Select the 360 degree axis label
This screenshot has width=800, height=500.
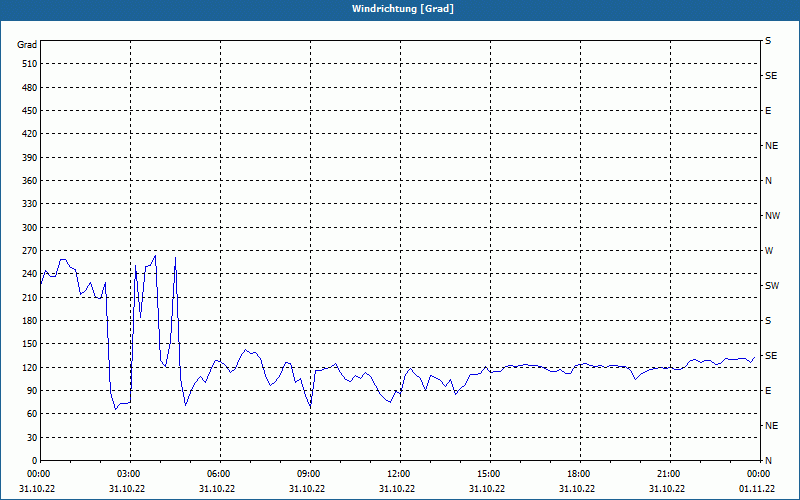pos(29,181)
